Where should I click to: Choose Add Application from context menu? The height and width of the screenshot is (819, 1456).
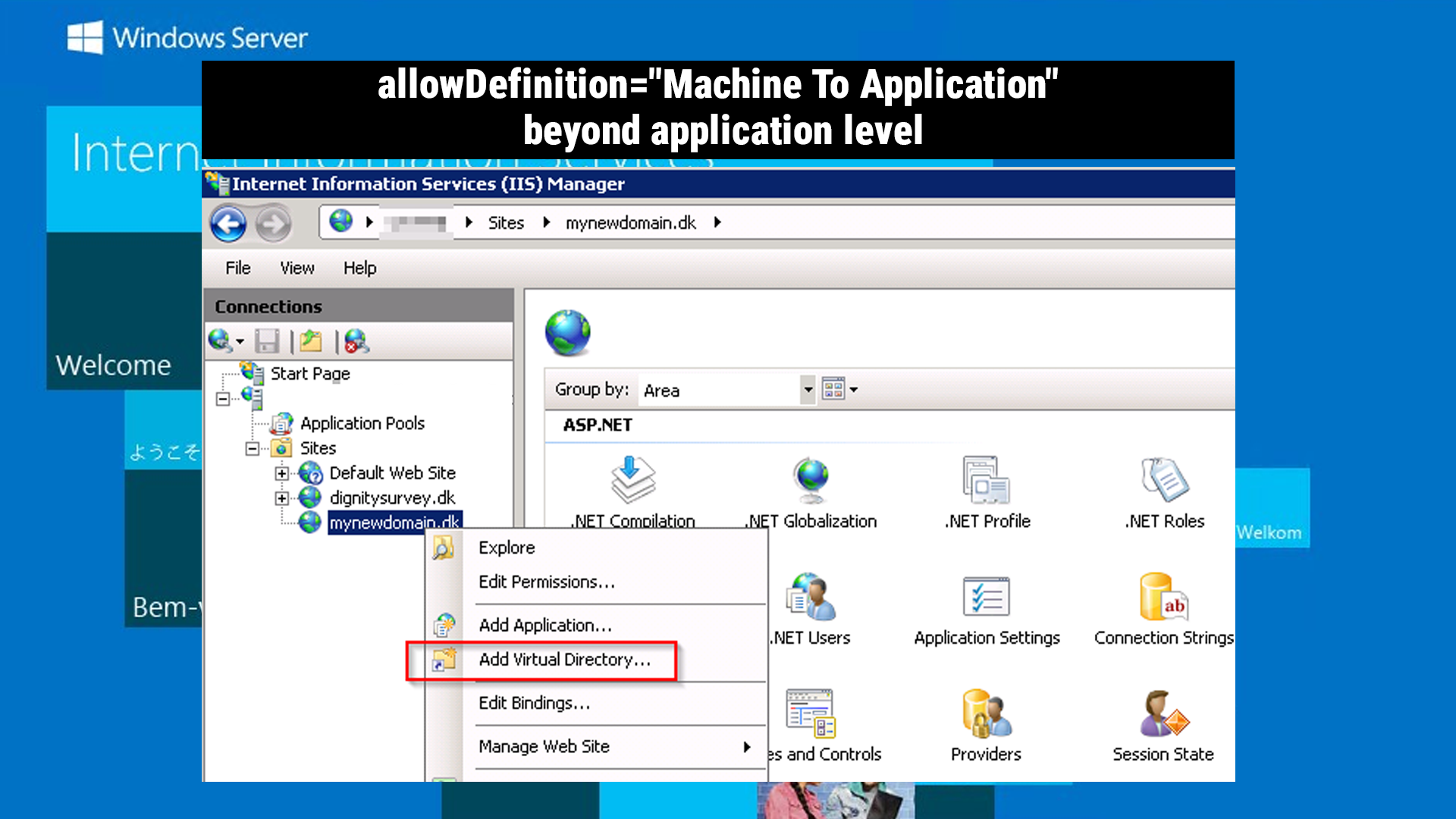598,625
